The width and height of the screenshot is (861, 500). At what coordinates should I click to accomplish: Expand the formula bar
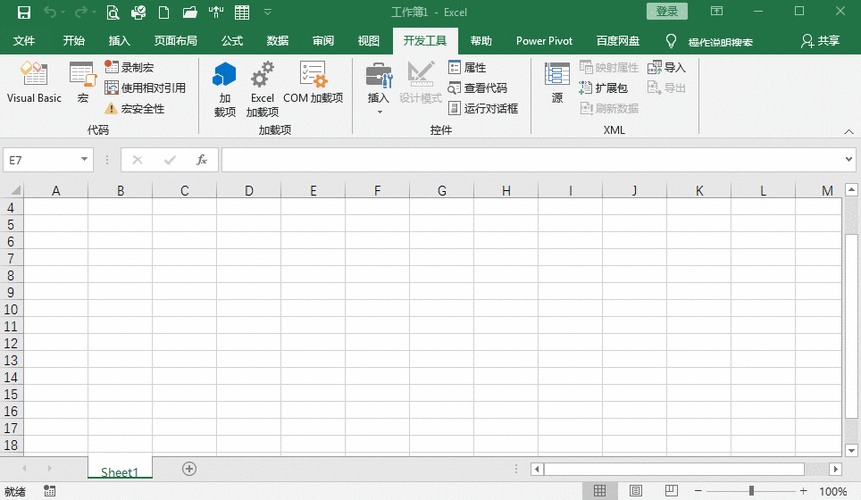849,159
